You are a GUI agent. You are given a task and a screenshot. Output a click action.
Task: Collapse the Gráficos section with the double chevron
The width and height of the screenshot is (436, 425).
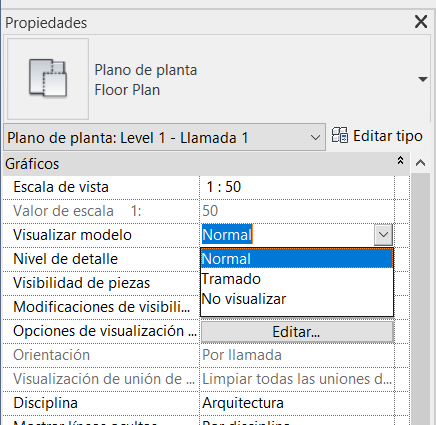pos(400,161)
